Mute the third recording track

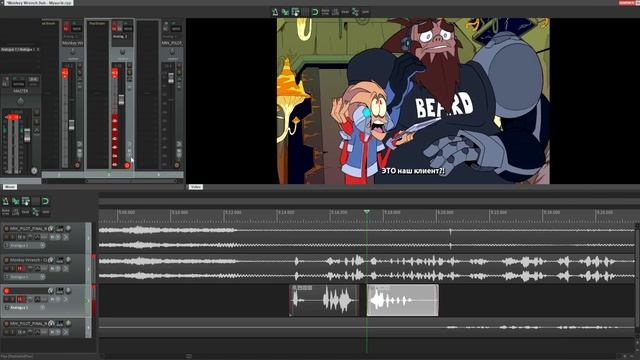(7, 300)
